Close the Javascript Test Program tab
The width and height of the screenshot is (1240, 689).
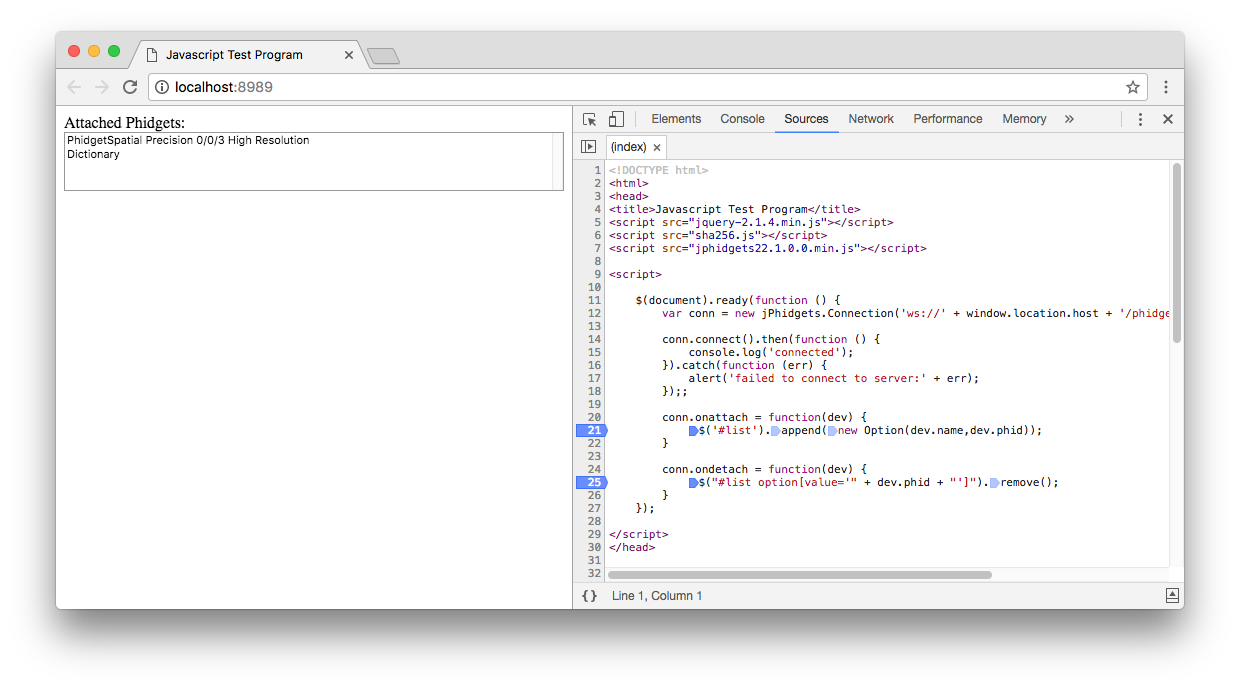coord(349,55)
